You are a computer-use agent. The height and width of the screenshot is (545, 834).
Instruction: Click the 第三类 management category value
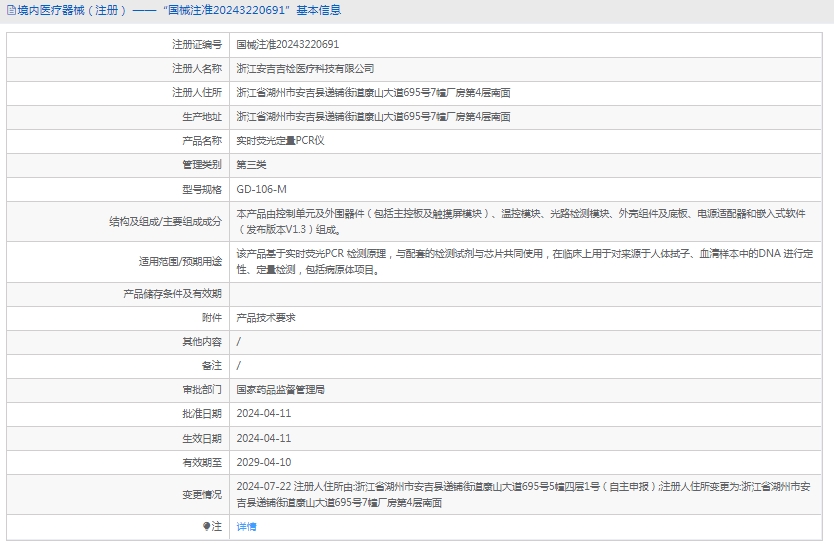251,165
